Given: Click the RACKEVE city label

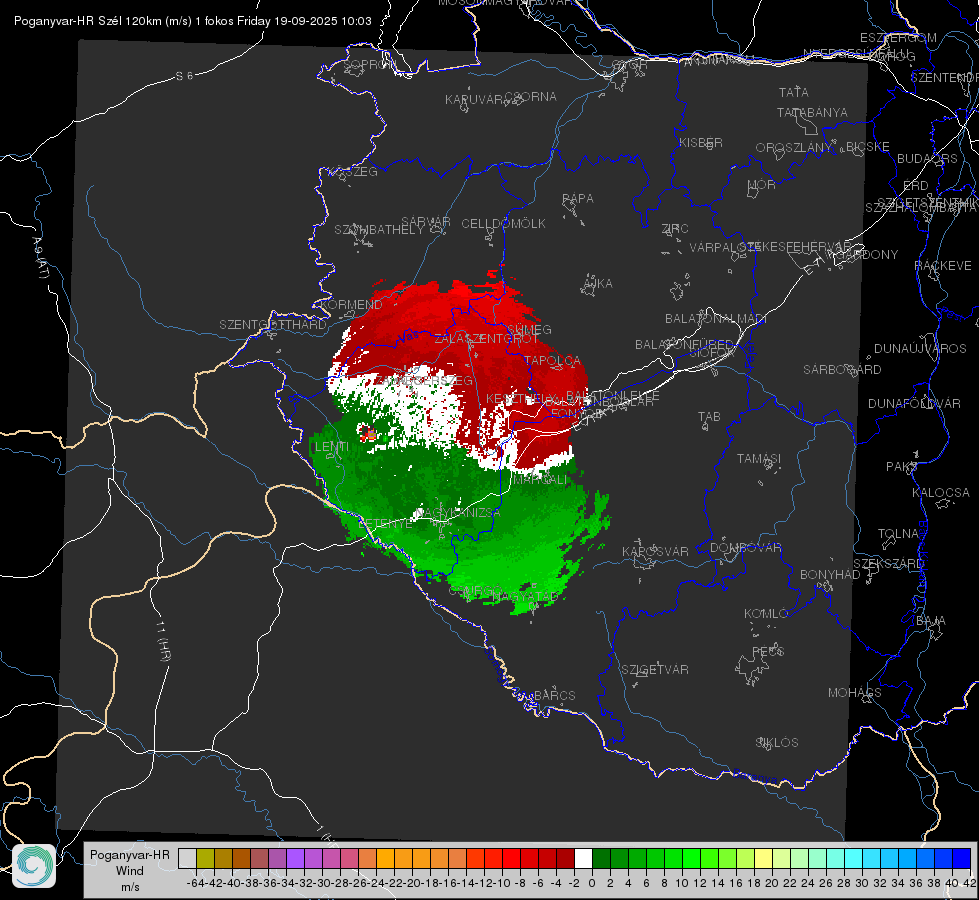Looking at the screenshot, I should pyautogui.click(x=943, y=266).
